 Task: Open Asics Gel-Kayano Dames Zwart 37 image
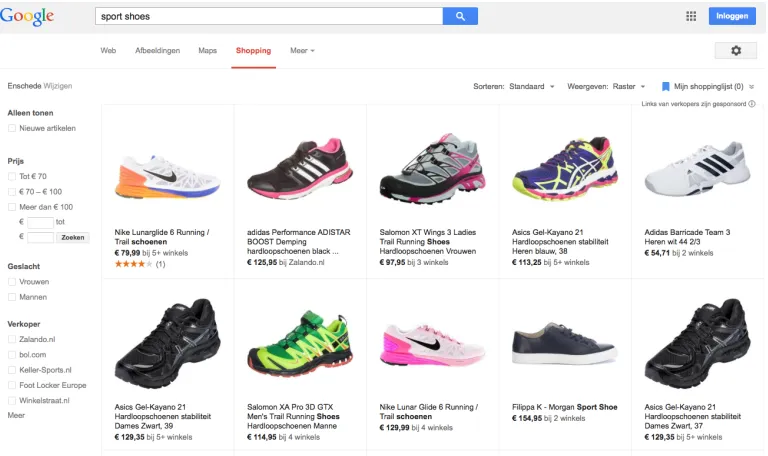click(697, 343)
